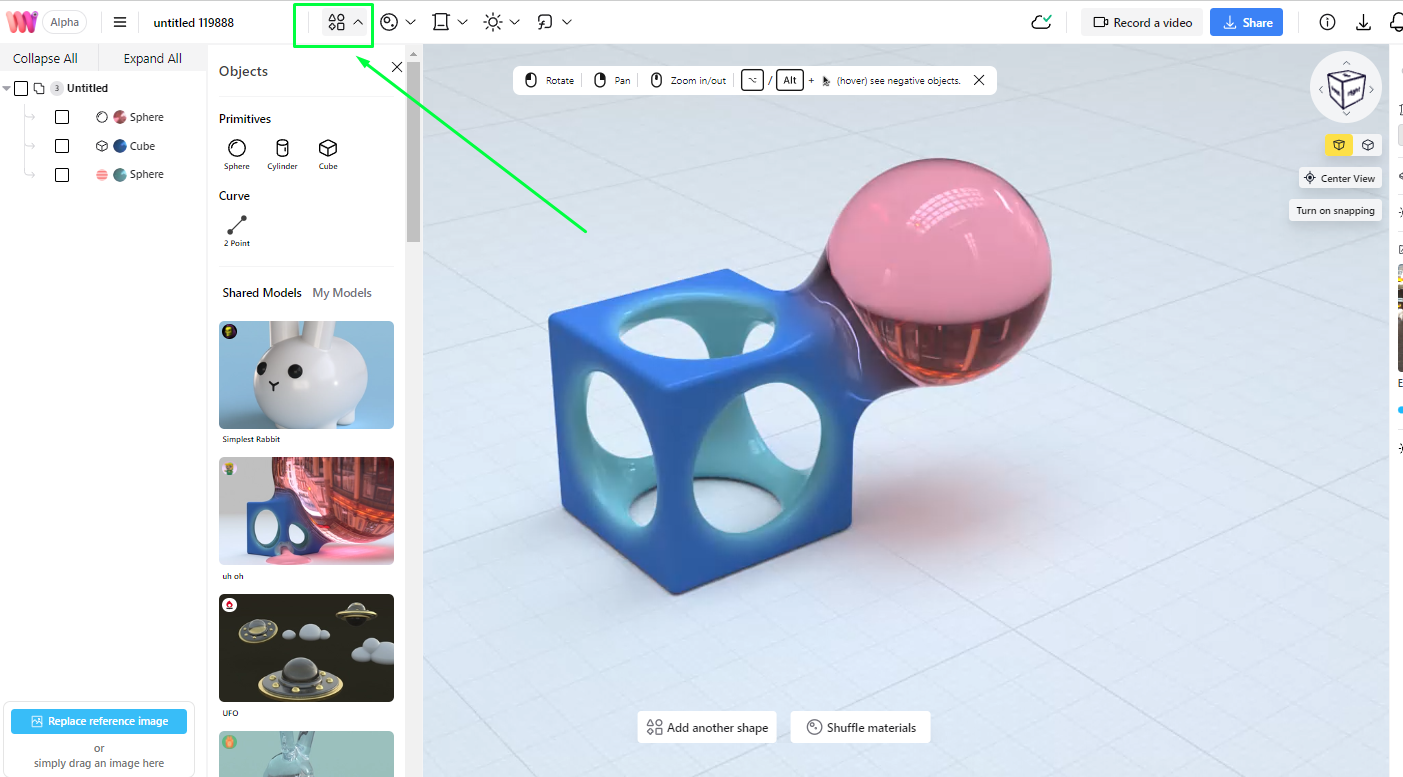This screenshot has height=777, width=1403.
Task: Click the author badge on the uh oh card
Action: pyautogui.click(x=230, y=468)
